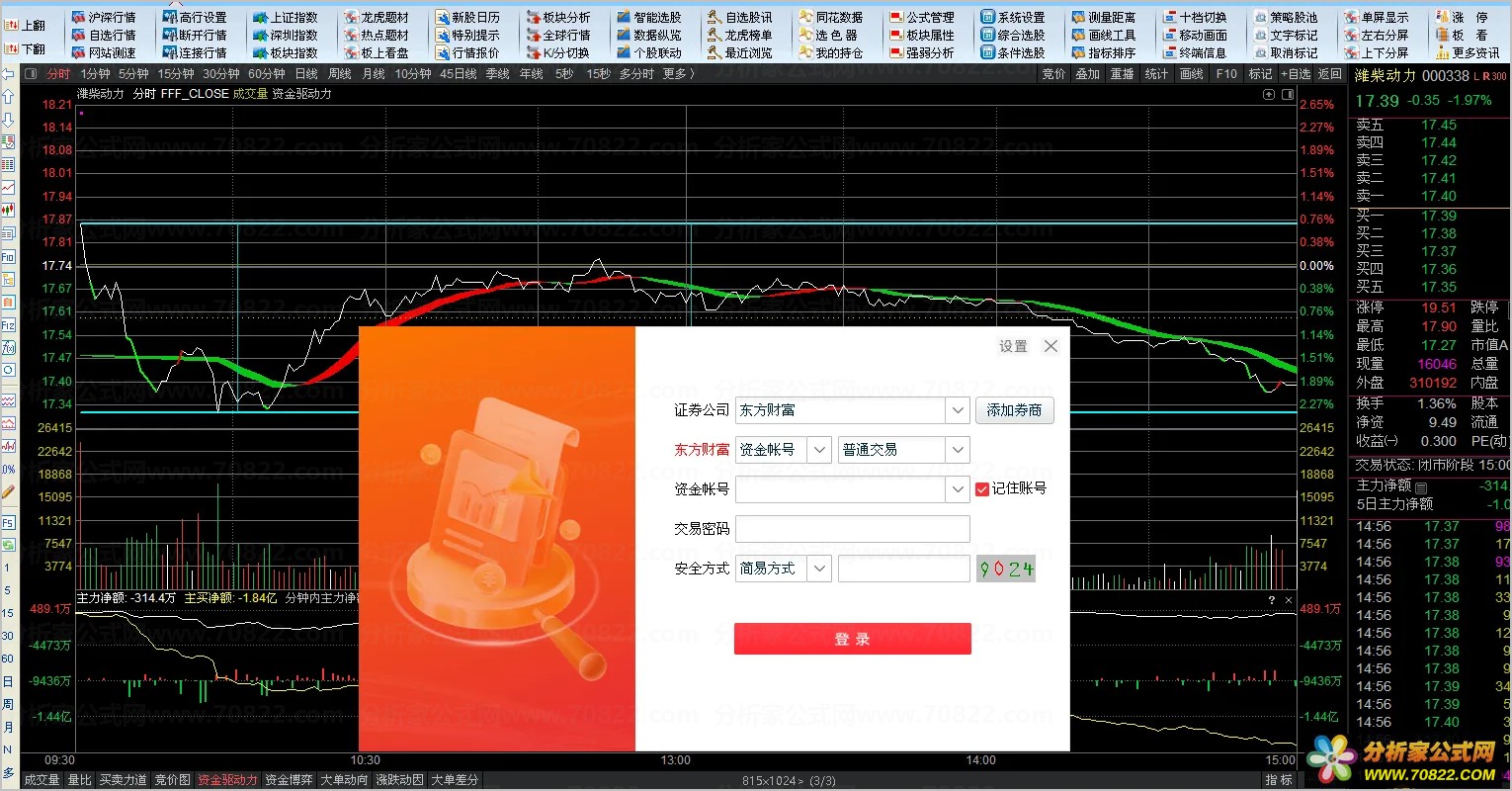The height and width of the screenshot is (791, 1512).
Task: Open 全球行情 global quotes
Action: click(x=558, y=35)
